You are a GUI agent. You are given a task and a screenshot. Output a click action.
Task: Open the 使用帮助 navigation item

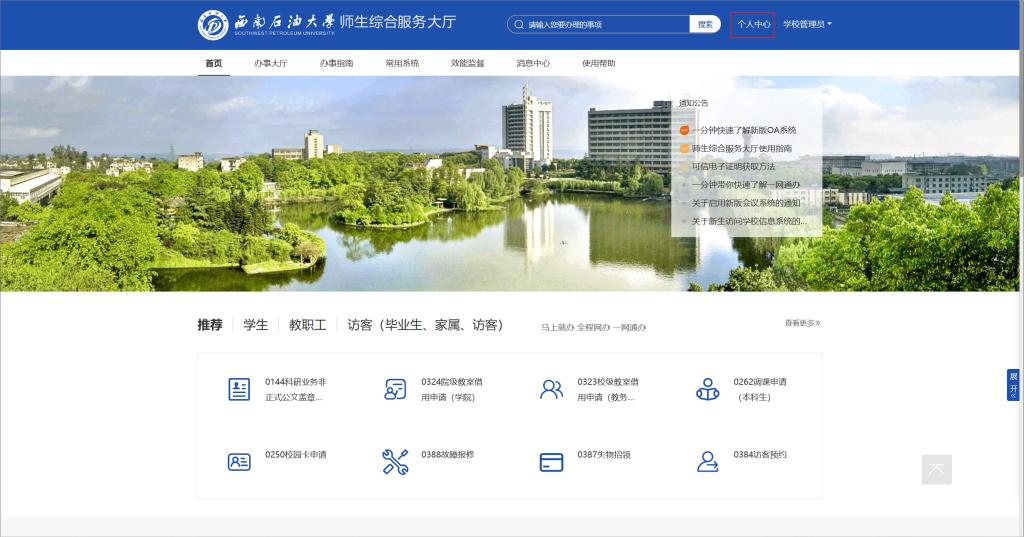tap(598, 63)
